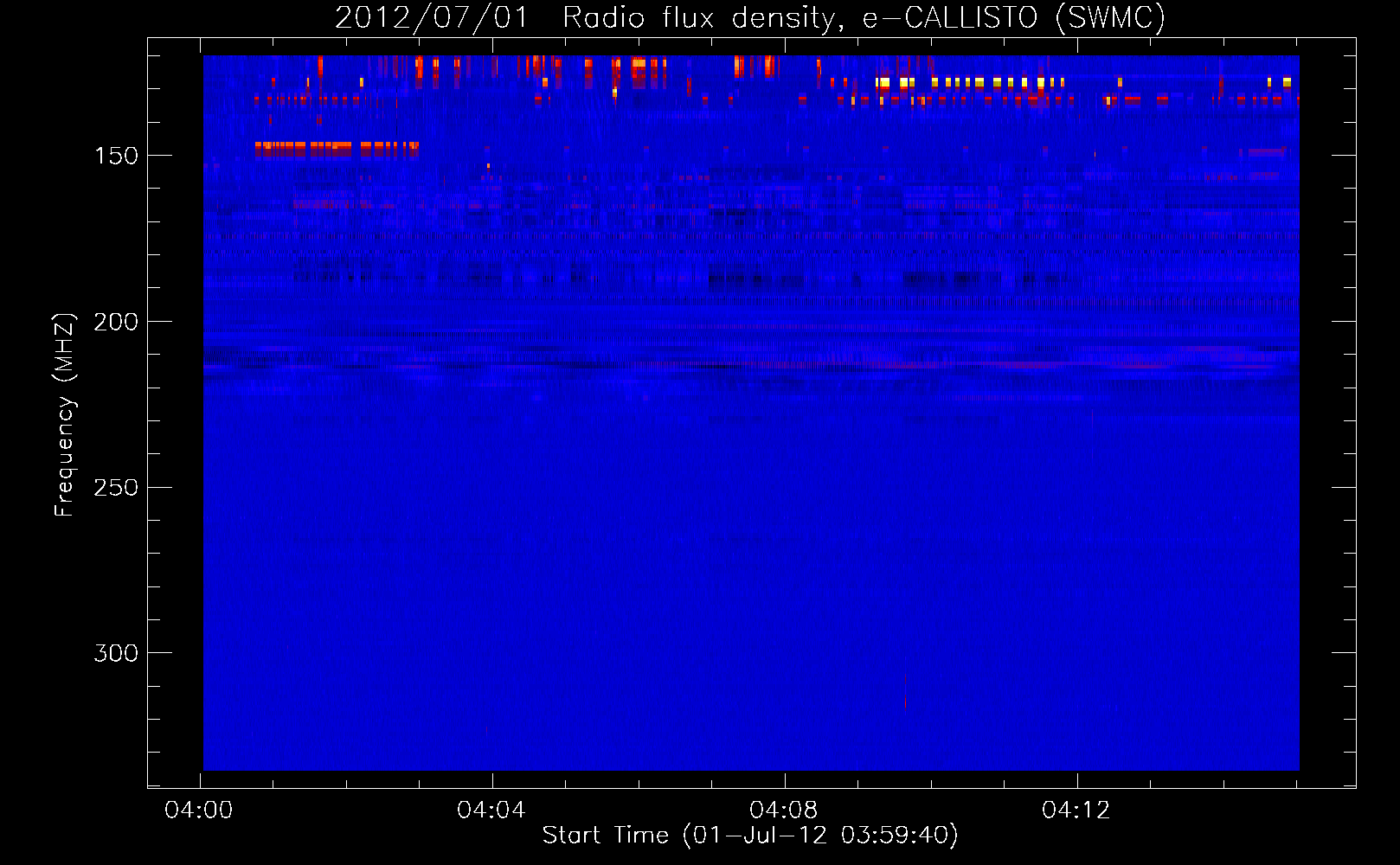Click the 04:04 time tick label

(x=491, y=810)
